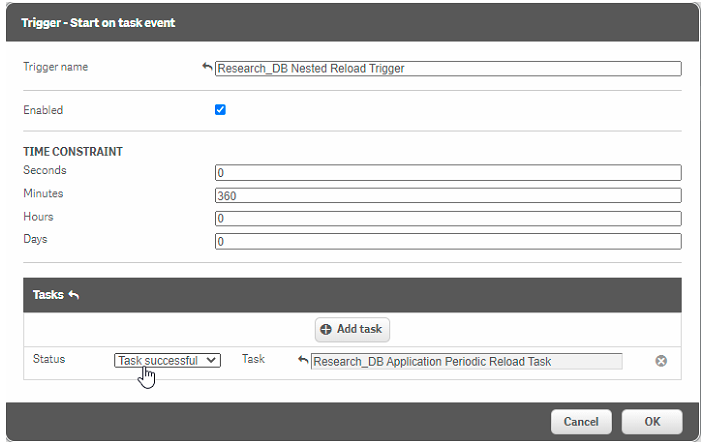The height and width of the screenshot is (443, 707).
Task: Click into the Seconds input field
Action: pyautogui.click(x=448, y=173)
